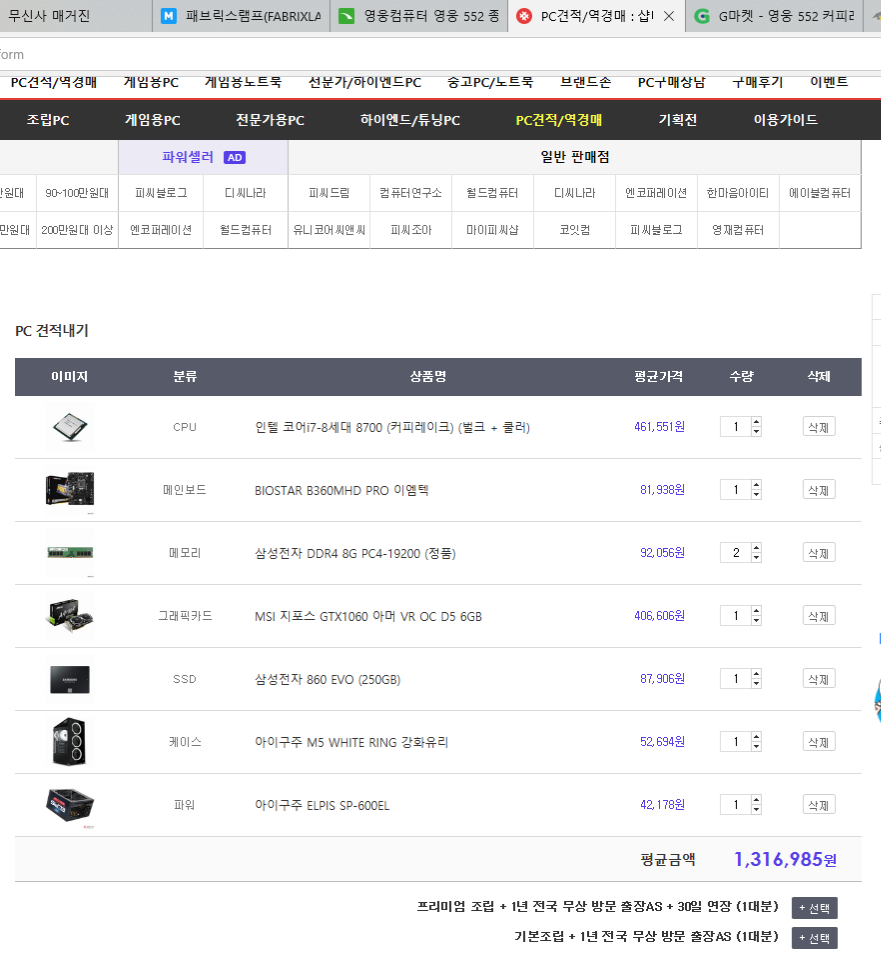
Task: Close the PC견적/역경매 browser tab
Action: tap(669, 17)
